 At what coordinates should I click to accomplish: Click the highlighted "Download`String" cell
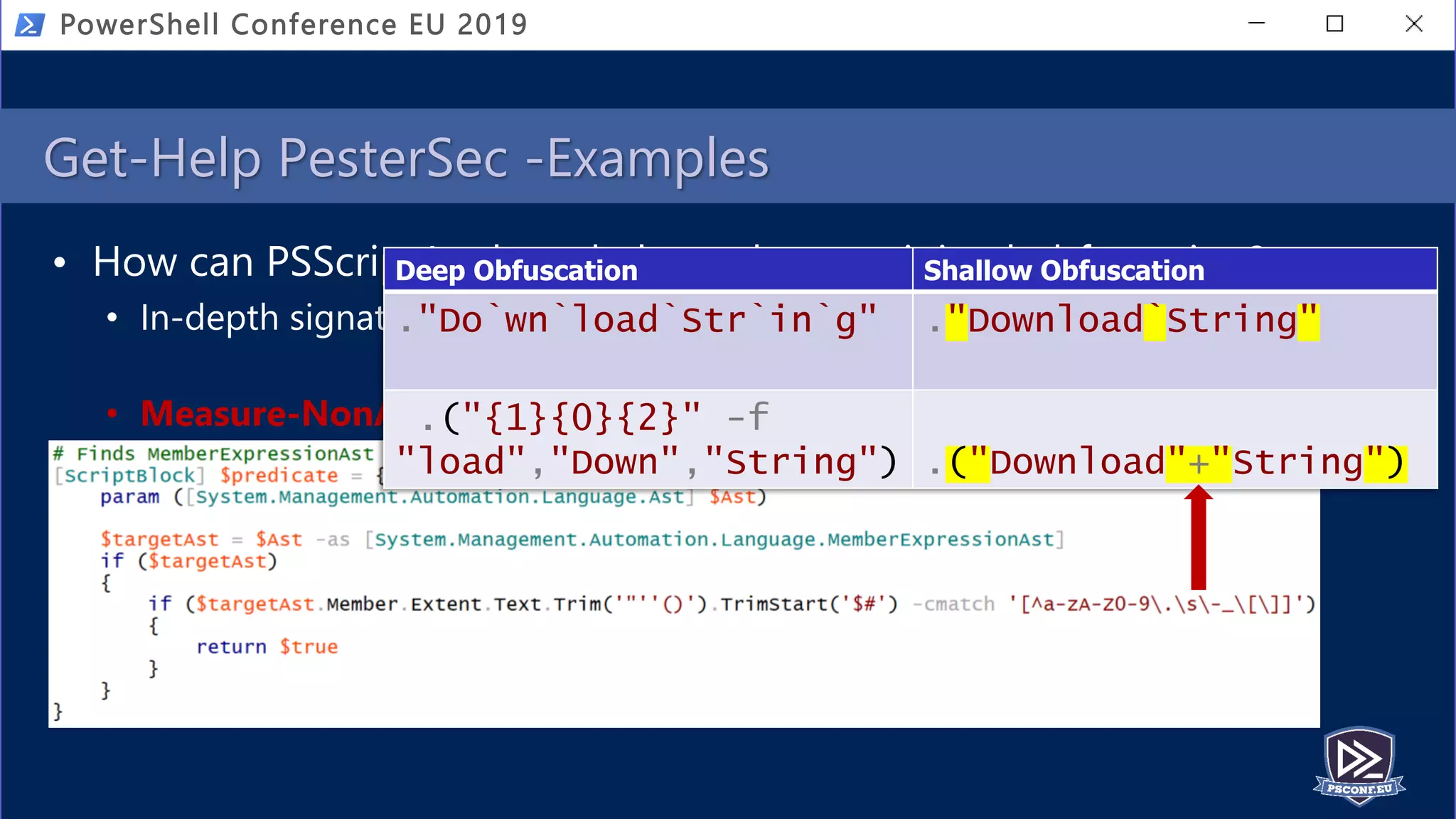tap(1174, 341)
